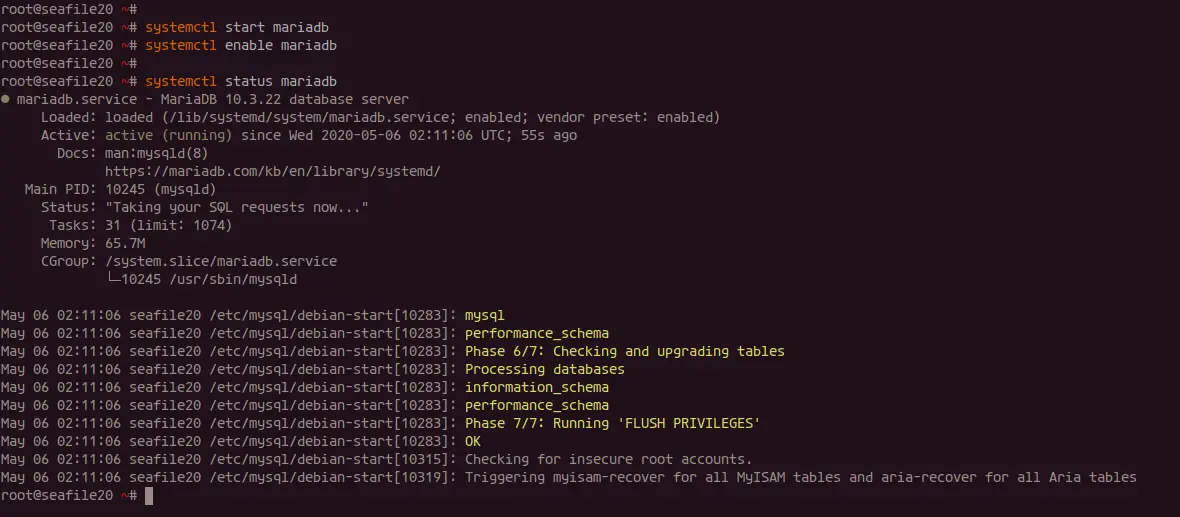Click the 'Triggering myisam-recover' log message
The height and width of the screenshot is (517, 1180).
801,478
